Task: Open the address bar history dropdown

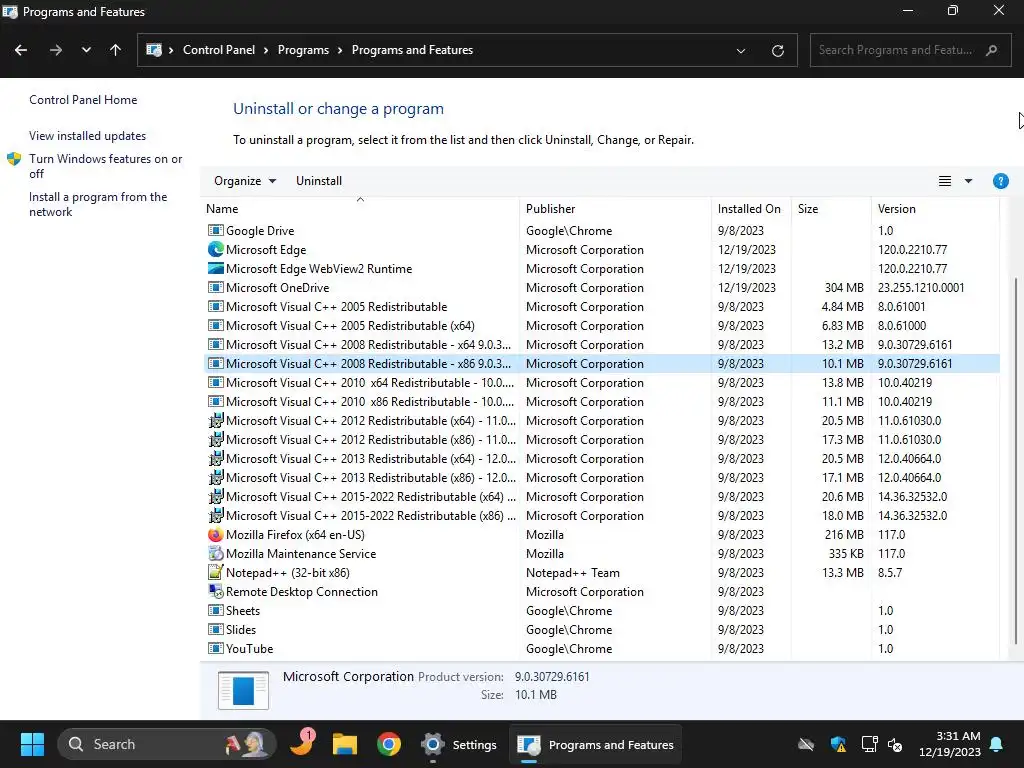Action: [741, 51]
